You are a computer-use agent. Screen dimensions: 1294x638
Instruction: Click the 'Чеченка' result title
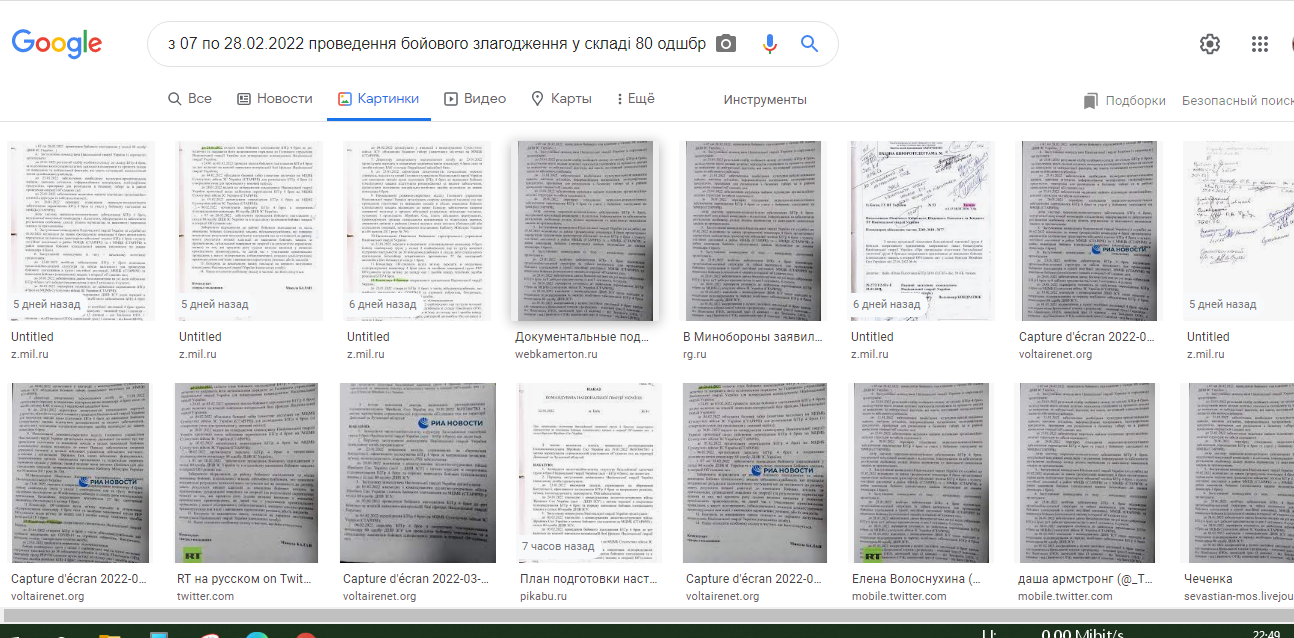click(1209, 579)
